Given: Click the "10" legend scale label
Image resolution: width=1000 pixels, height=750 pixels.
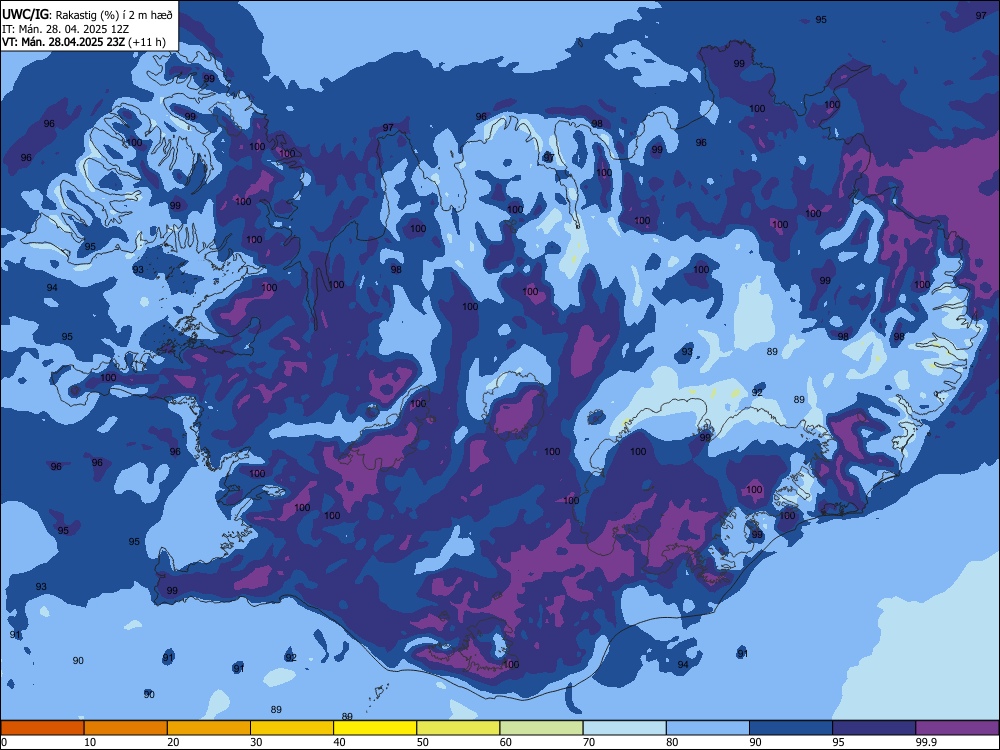Looking at the screenshot, I should click(x=90, y=742).
